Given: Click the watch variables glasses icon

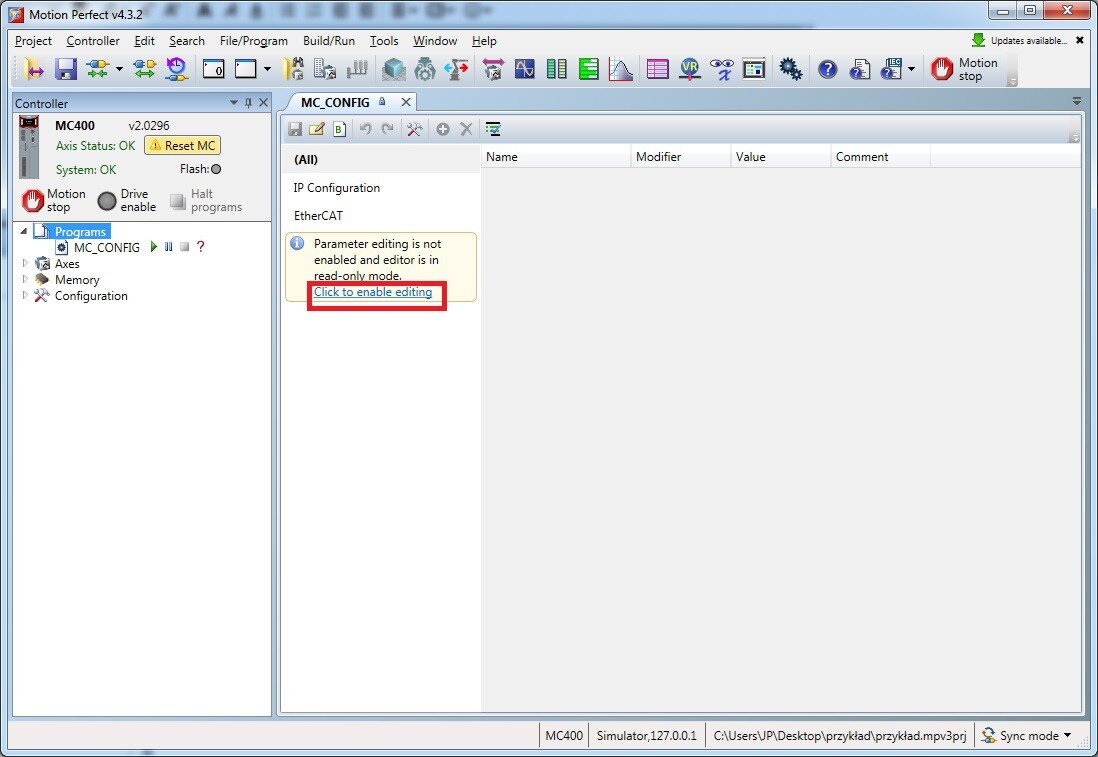Looking at the screenshot, I should (722, 69).
